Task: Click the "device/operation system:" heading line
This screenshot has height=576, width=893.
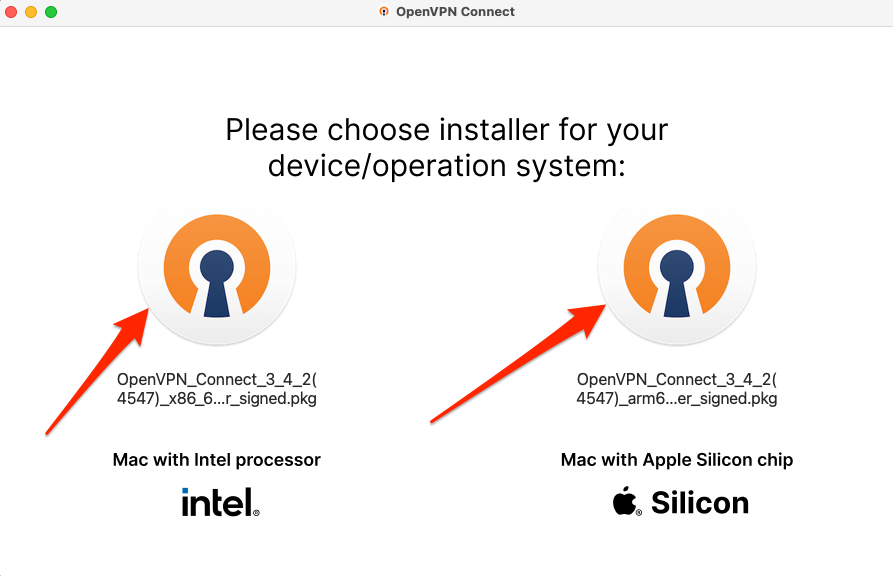Action: pyautogui.click(x=447, y=165)
